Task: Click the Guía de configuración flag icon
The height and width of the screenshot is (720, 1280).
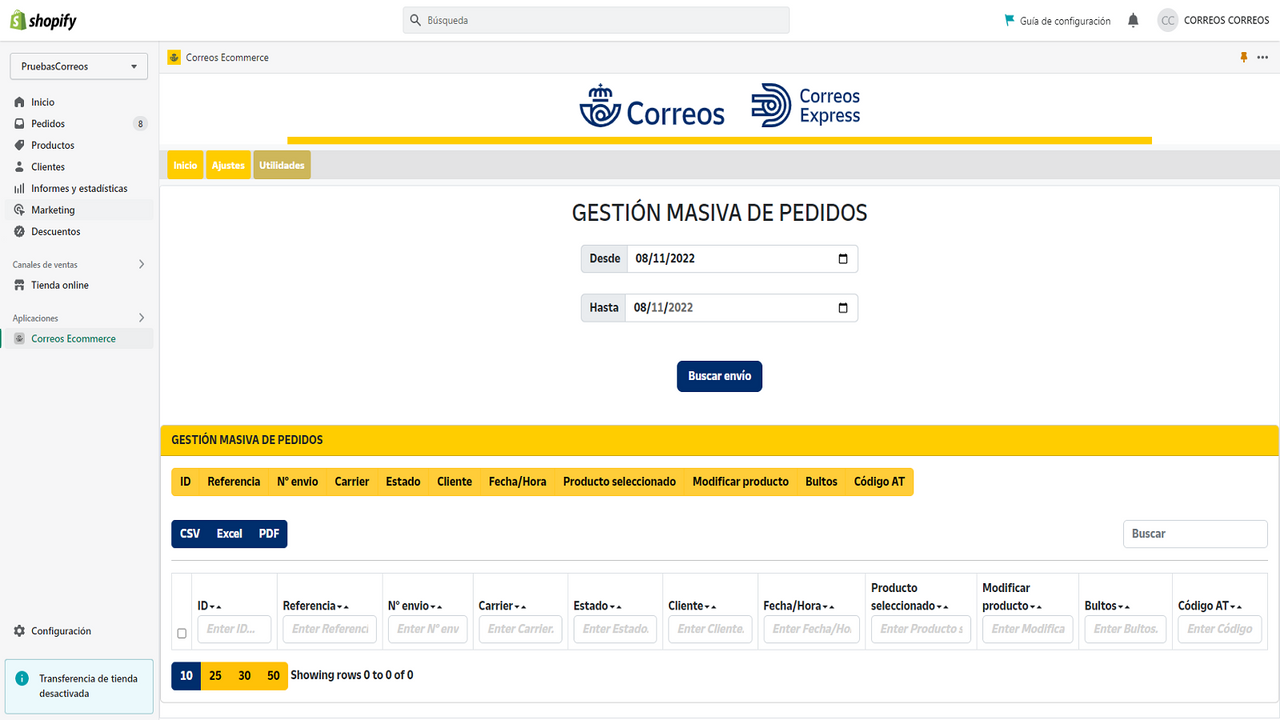Action: tap(1009, 20)
